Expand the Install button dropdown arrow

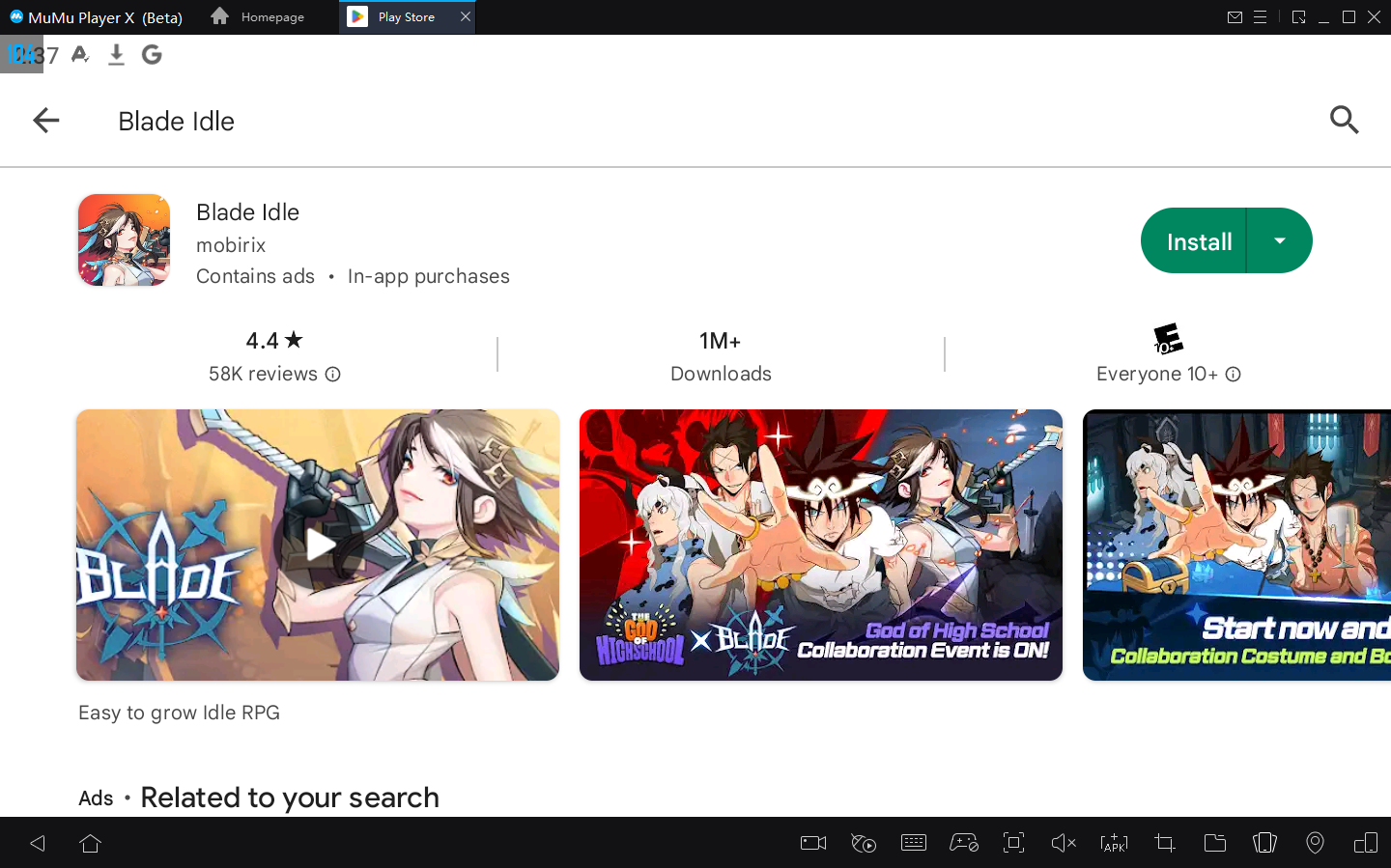[1280, 241]
